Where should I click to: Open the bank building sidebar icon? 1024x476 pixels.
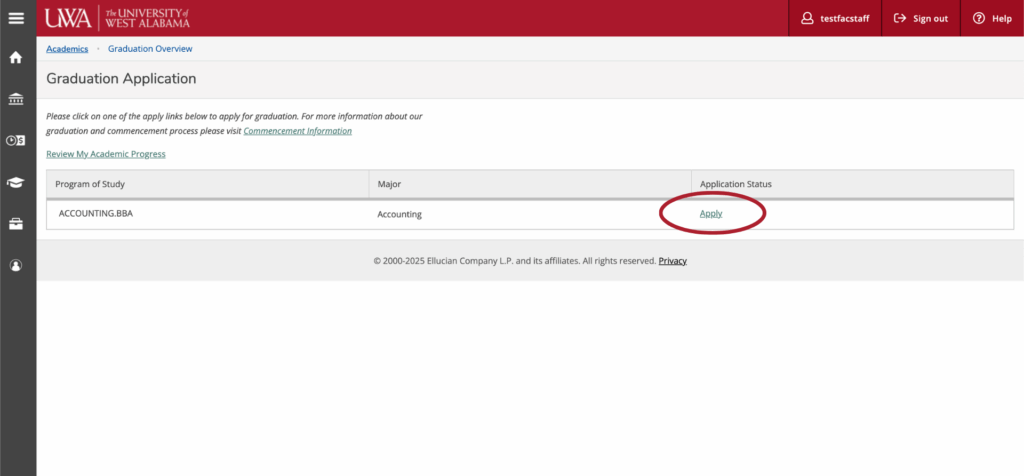pyautogui.click(x=16, y=99)
